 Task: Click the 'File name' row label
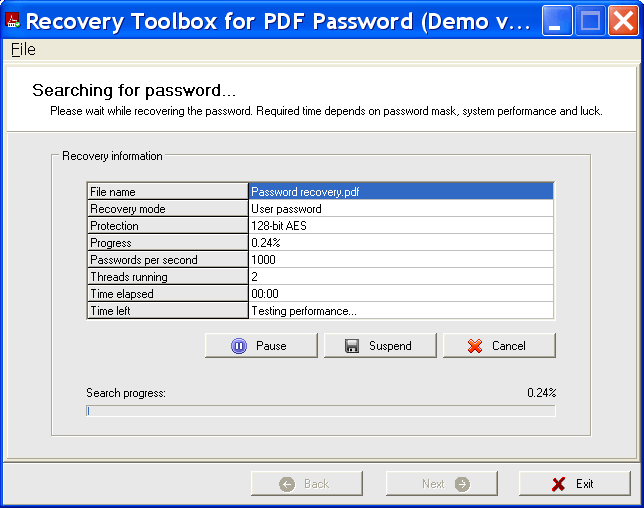[x=168, y=192]
